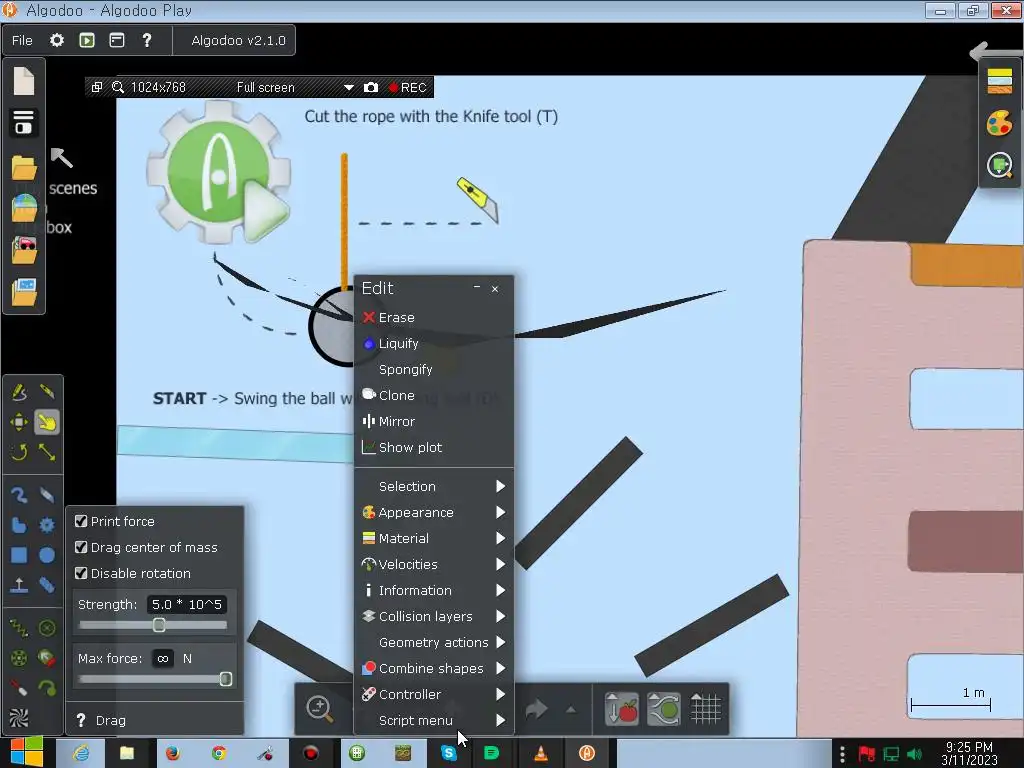This screenshot has width=1024, height=768.
Task: Select the Move tool
Action: tap(19, 422)
